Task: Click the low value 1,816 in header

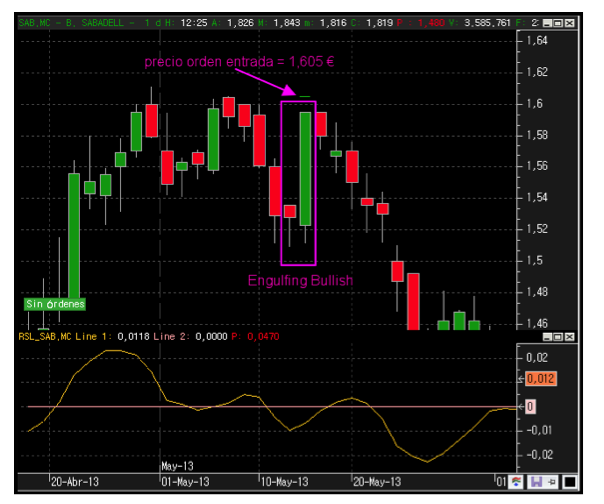Action: tap(333, 23)
